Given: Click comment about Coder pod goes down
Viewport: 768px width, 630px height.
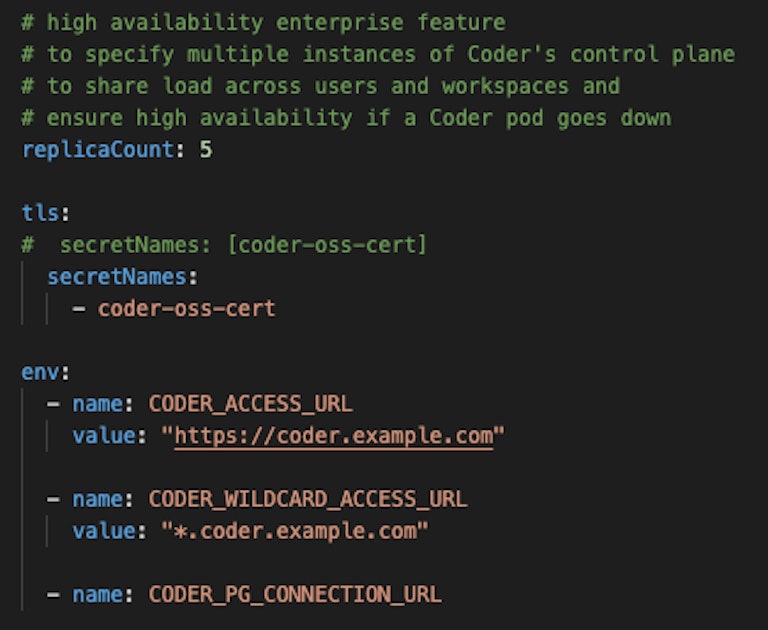Looking at the screenshot, I should 346,118.
